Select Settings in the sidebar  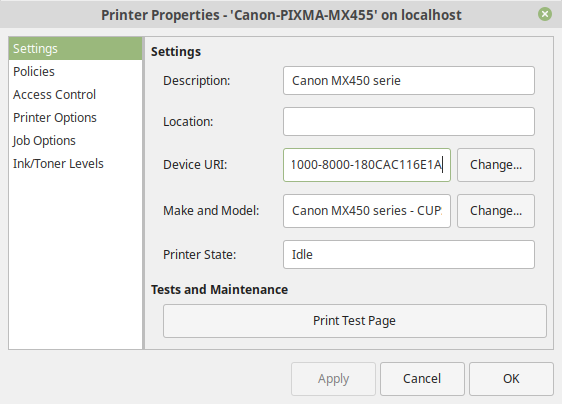(x=76, y=48)
